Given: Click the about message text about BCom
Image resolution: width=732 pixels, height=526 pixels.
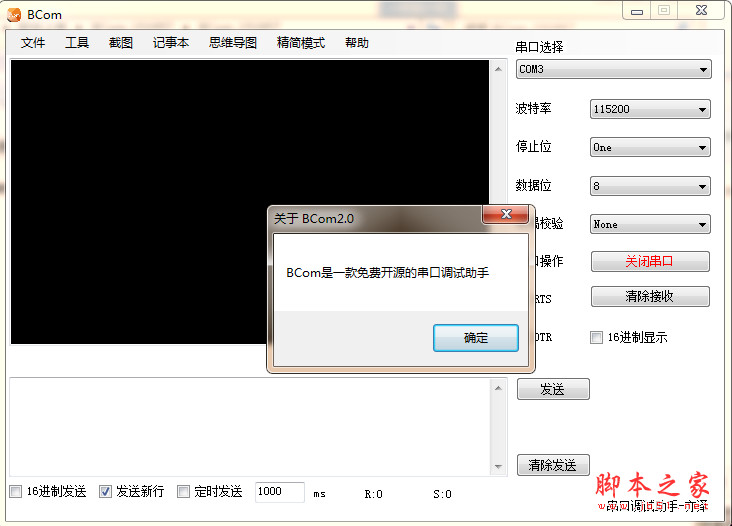Looking at the screenshot, I should coord(387,273).
